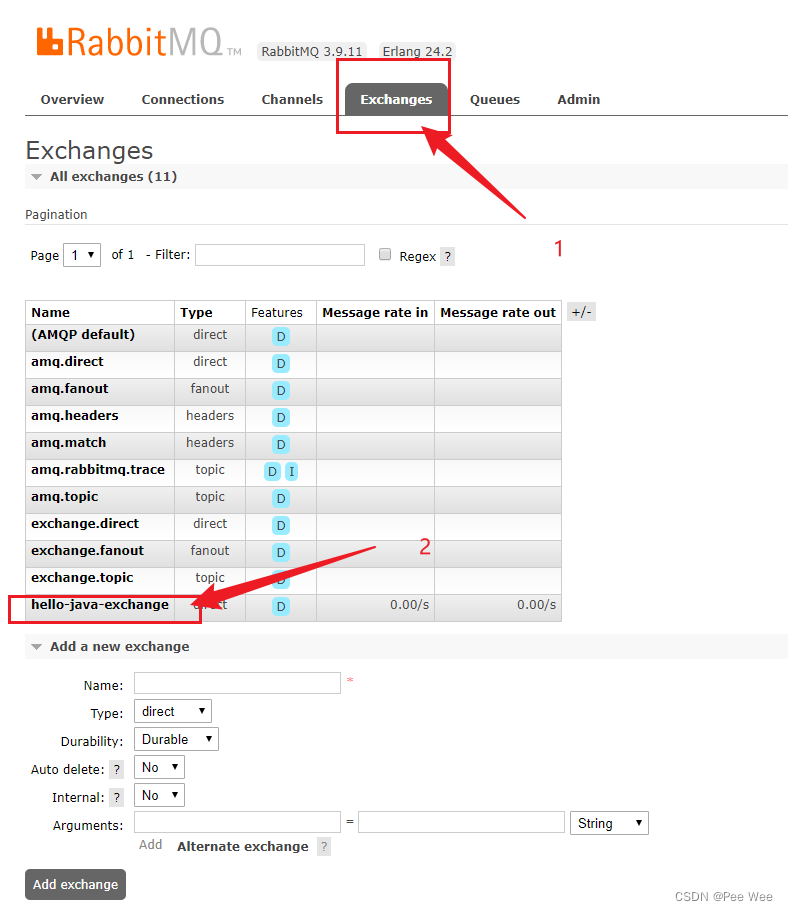The image size is (788, 911).
Task: Open the amq.direct exchange
Action: tap(67, 362)
